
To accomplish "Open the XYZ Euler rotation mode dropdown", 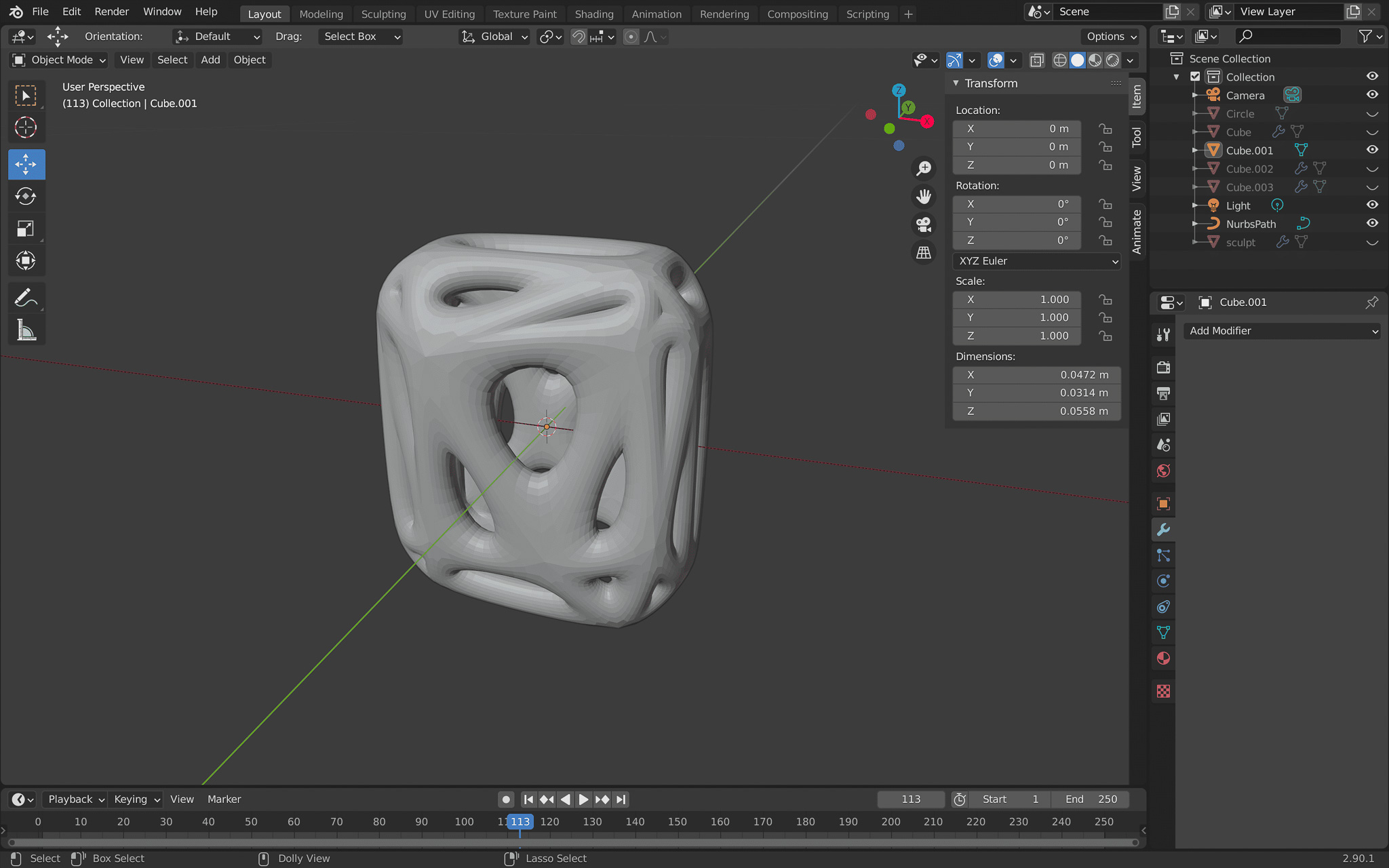I will 1036,261.
